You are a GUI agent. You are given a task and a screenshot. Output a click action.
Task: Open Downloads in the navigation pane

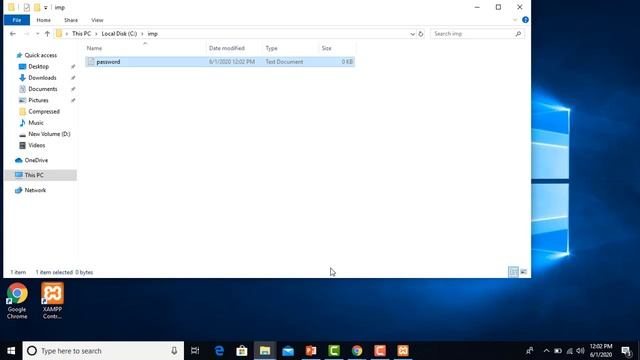(42, 78)
